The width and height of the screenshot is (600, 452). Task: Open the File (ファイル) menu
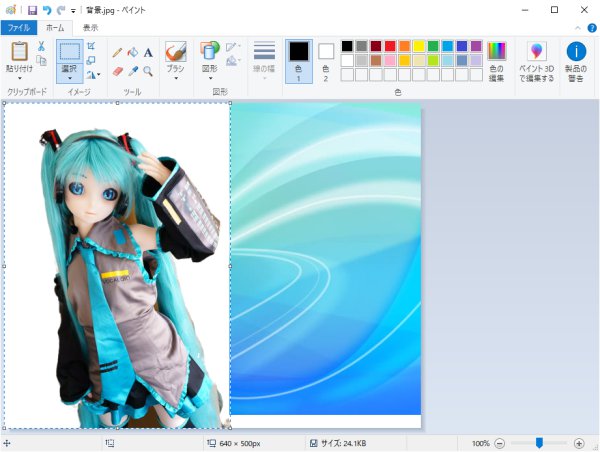pos(19,28)
